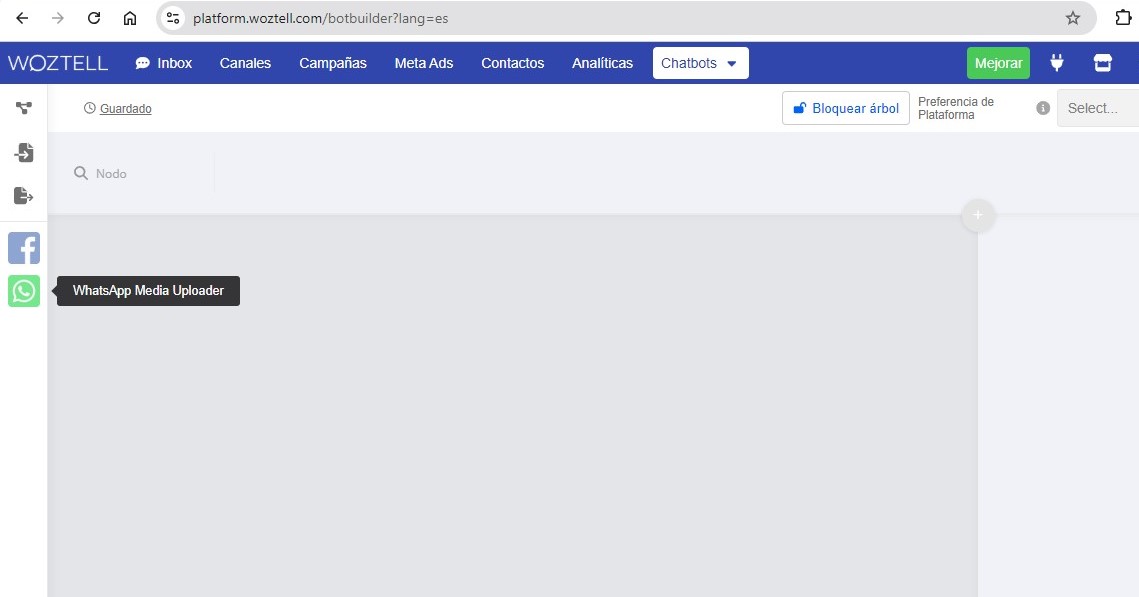Open the Meta Ads section
The height and width of the screenshot is (597, 1139).
coord(423,63)
